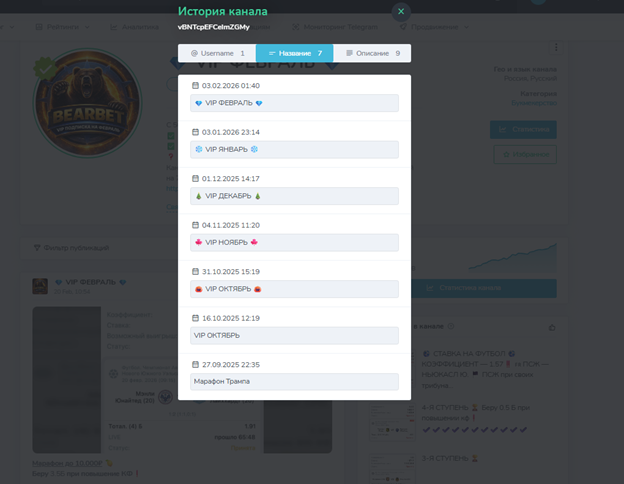Click calendar icon beside 27.09.2025 22:35
The image size is (624, 484).
tap(195, 364)
